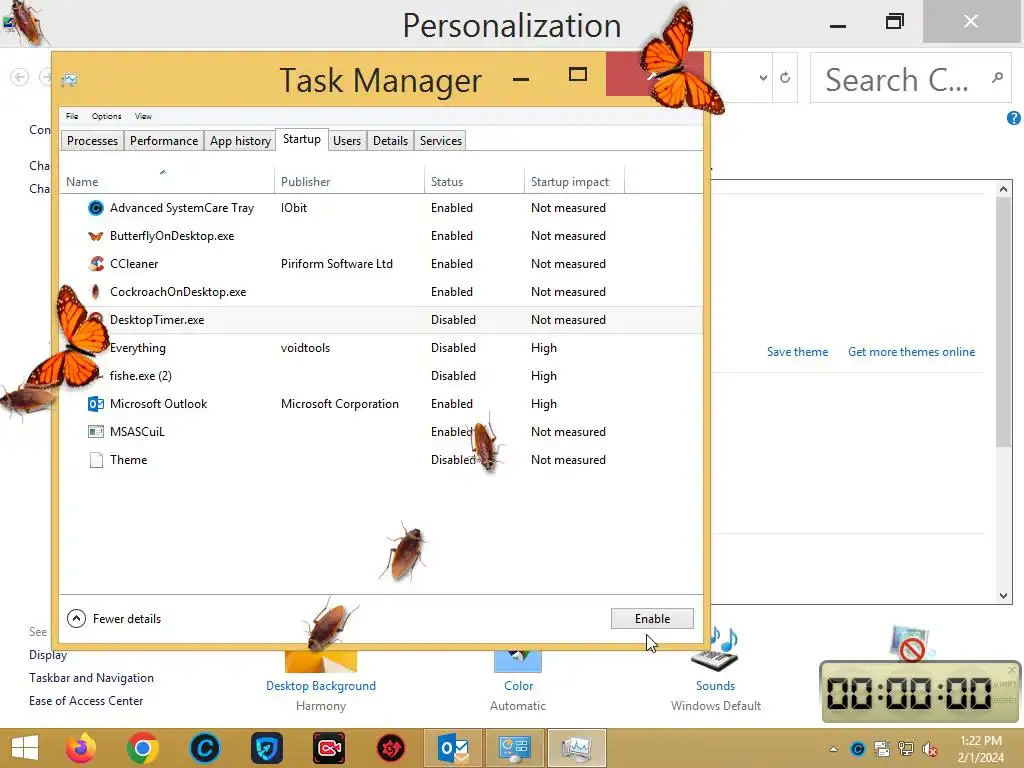Screen dimensions: 1024x768
Task: Click refresh button in Personalization address bar
Action: [785, 78]
